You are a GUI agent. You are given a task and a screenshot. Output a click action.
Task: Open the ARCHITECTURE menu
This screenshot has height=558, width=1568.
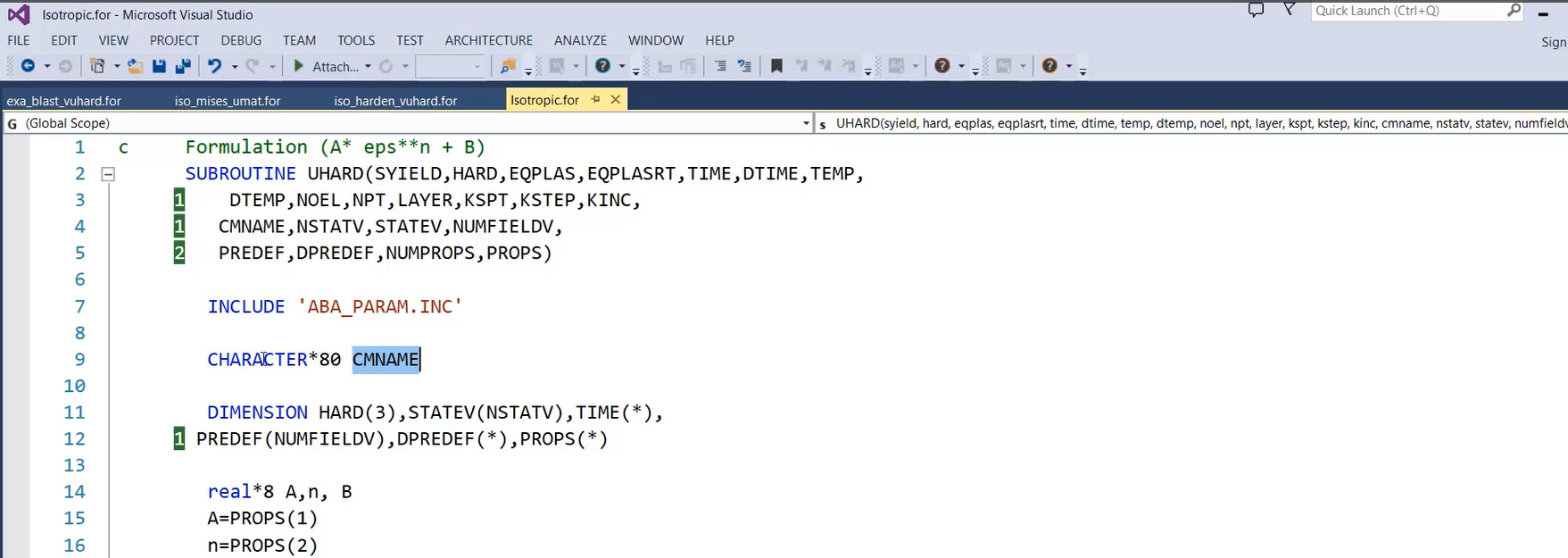point(489,40)
